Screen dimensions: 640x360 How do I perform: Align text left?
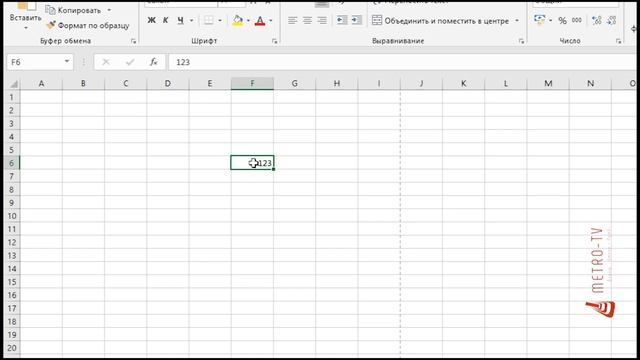click(292, 20)
